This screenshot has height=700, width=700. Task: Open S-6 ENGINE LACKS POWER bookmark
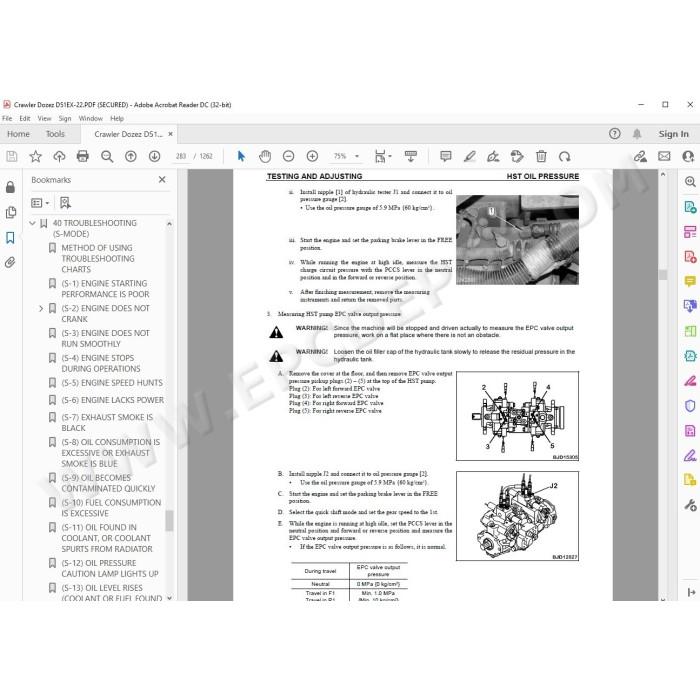(x=112, y=400)
